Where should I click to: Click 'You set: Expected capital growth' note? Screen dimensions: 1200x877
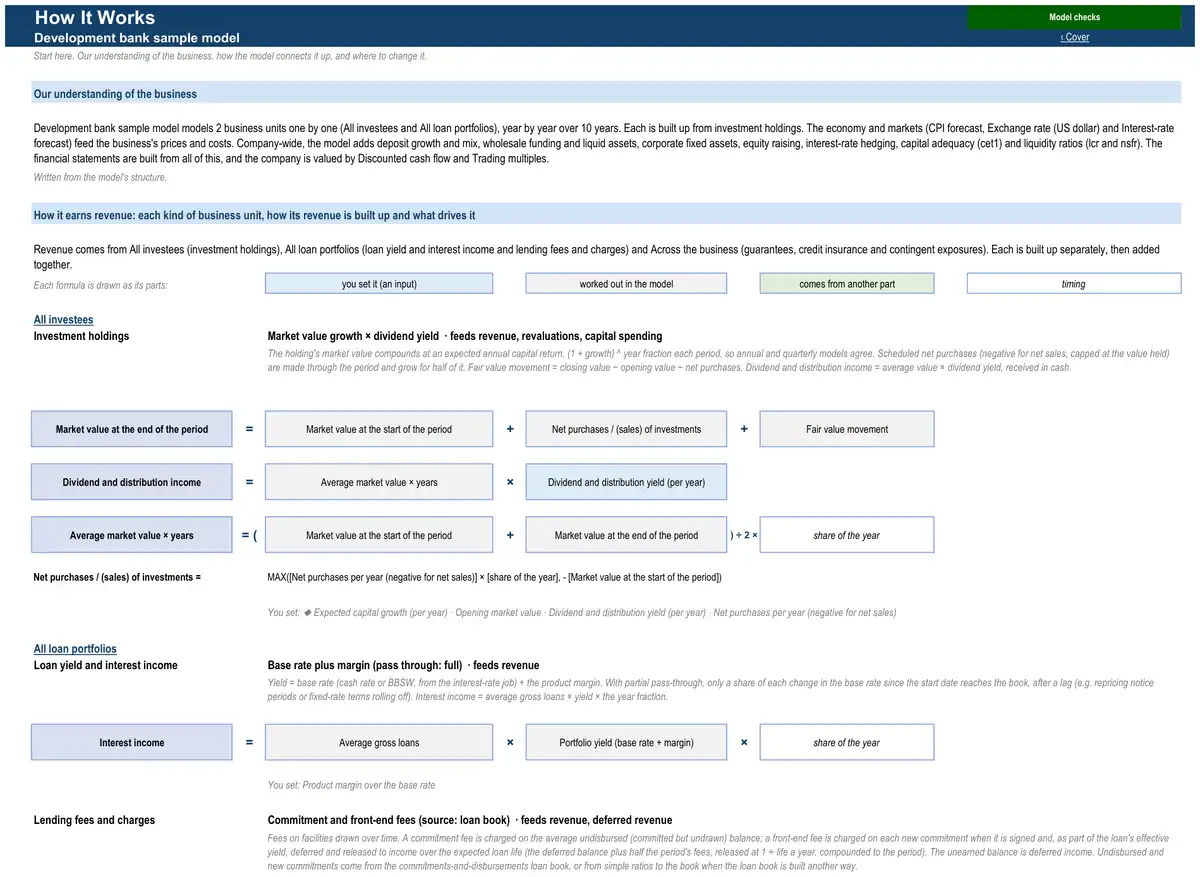(x=582, y=612)
